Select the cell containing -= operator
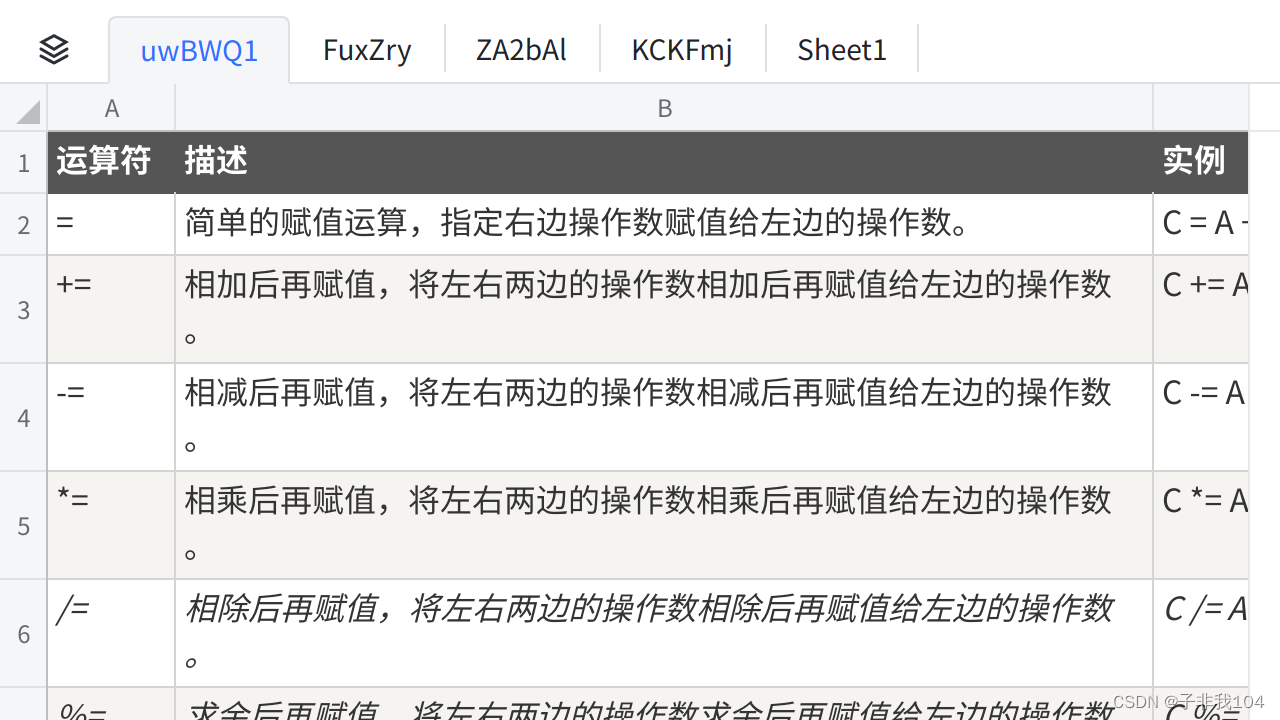This screenshot has width=1280, height=720. click(x=111, y=417)
